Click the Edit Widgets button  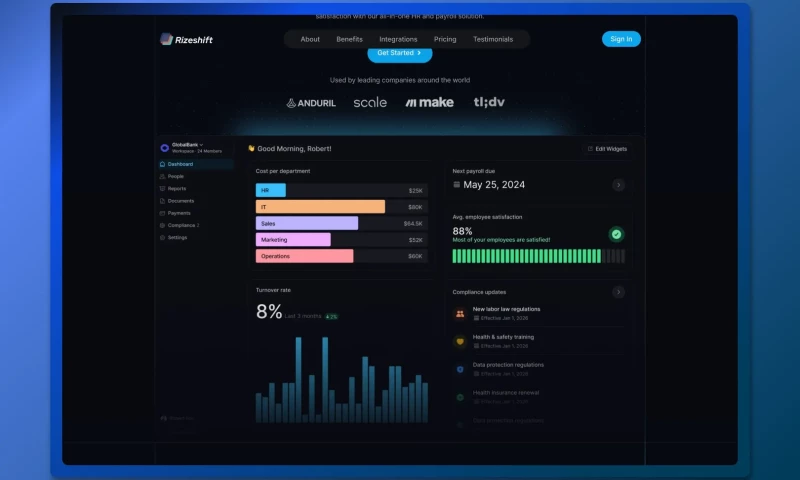[x=608, y=149]
